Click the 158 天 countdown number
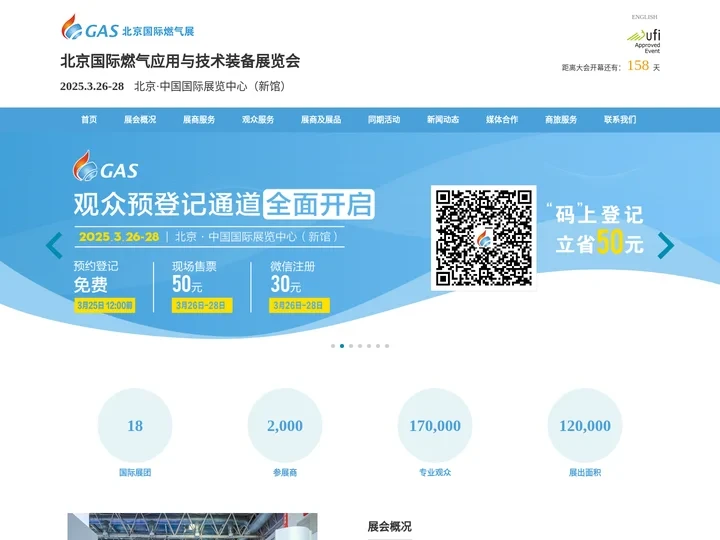Screen dimensions: 720x540 [x=638, y=66]
